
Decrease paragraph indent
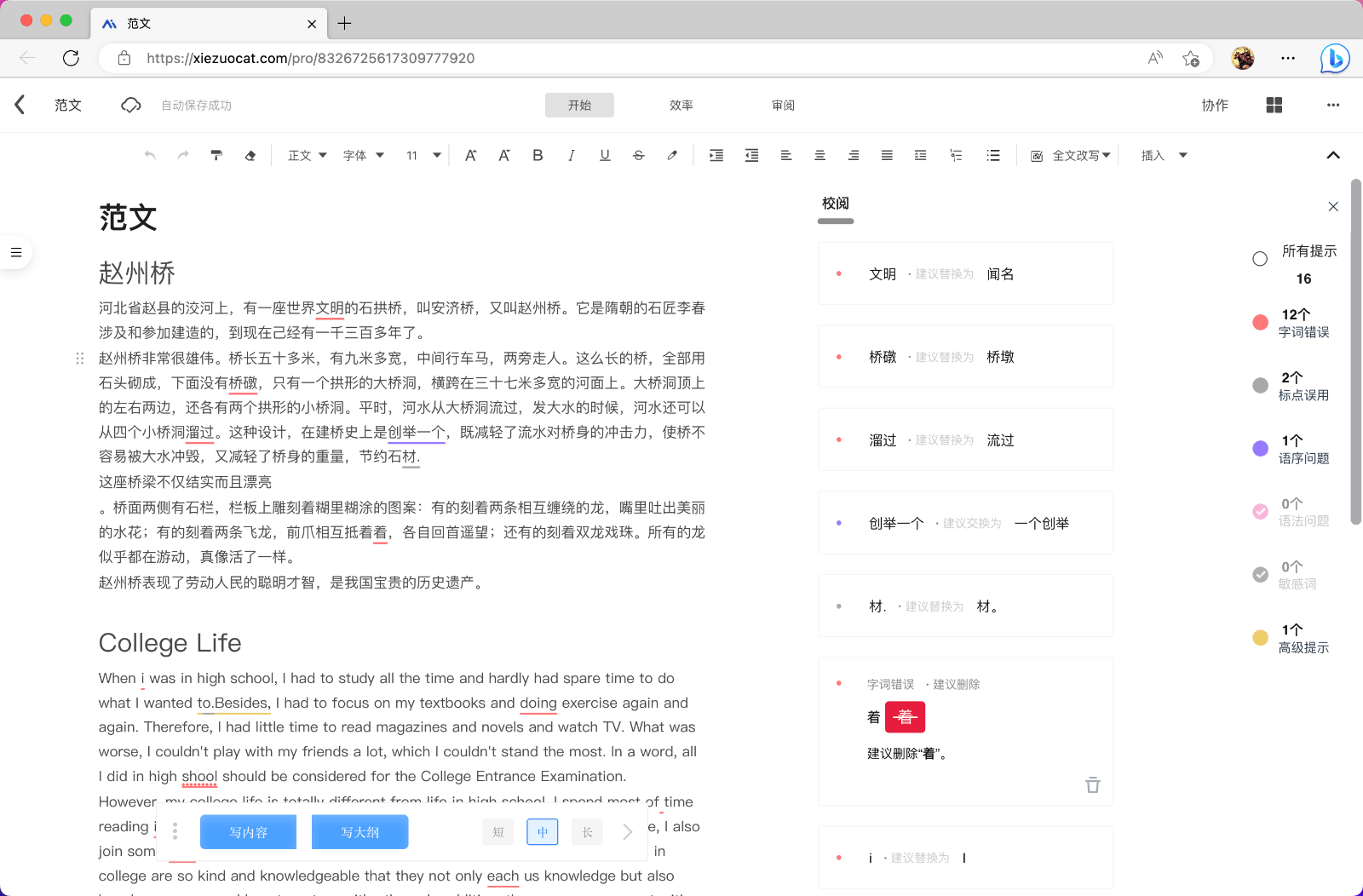point(751,155)
